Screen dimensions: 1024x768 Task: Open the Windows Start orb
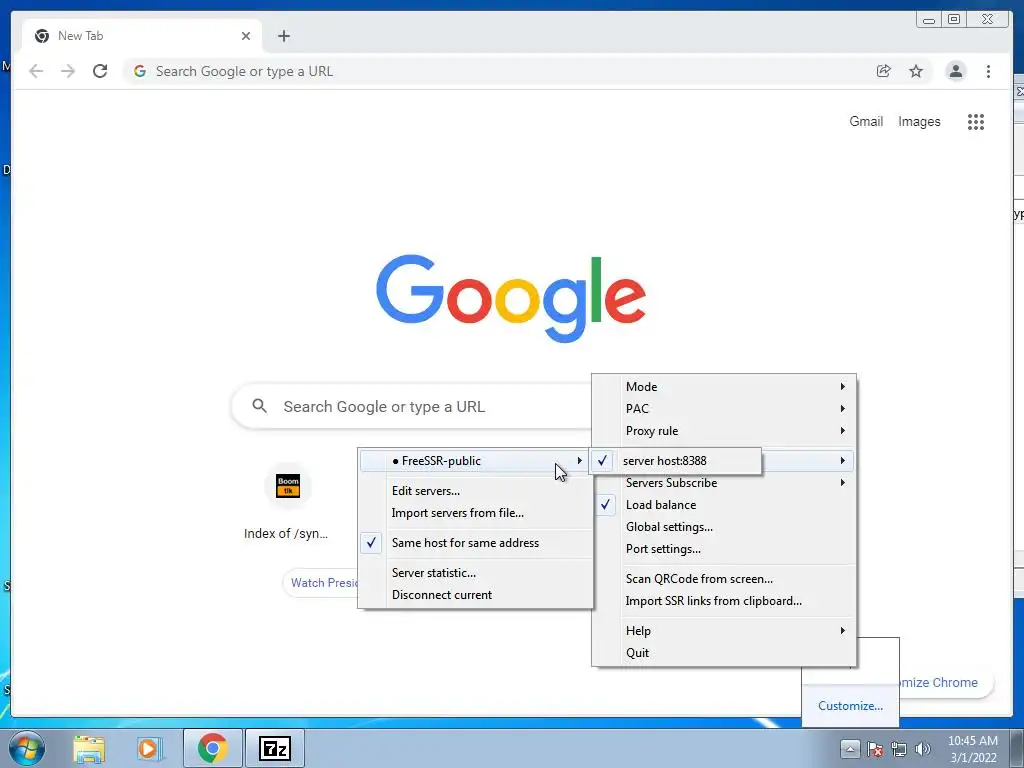click(x=27, y=748)
